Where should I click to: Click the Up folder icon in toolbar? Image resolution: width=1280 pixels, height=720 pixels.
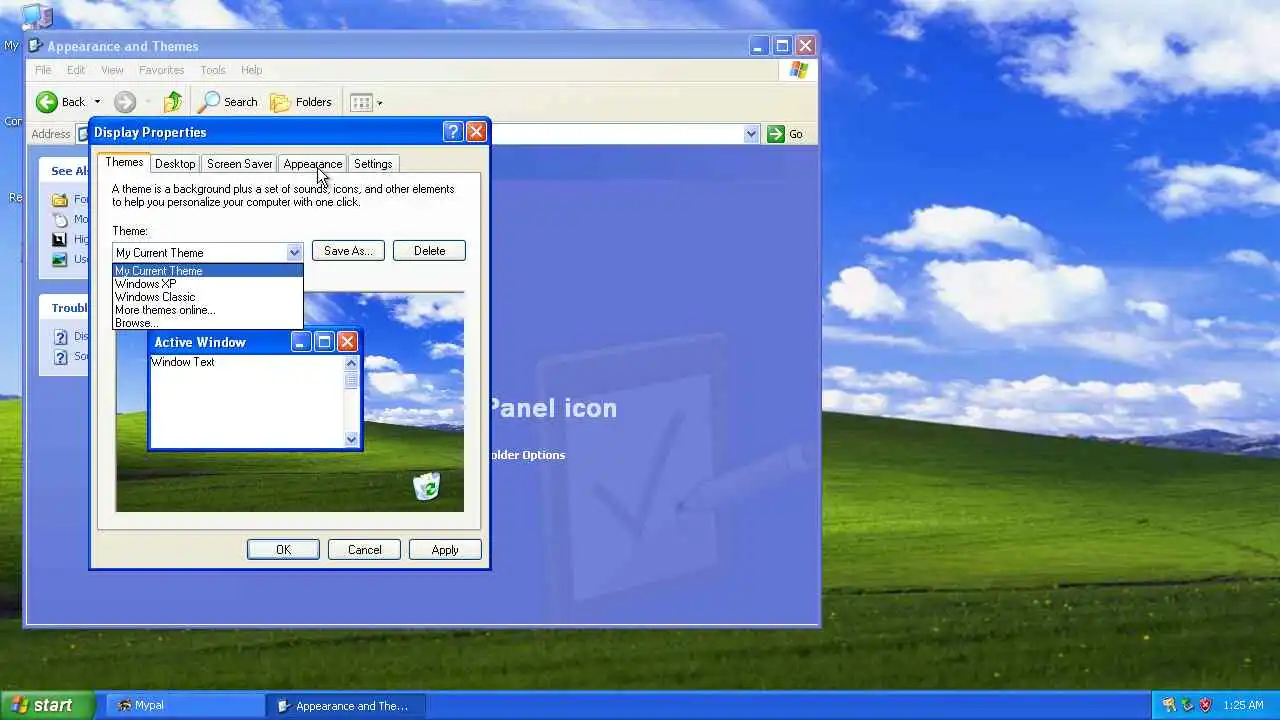[x=172, y=102]
